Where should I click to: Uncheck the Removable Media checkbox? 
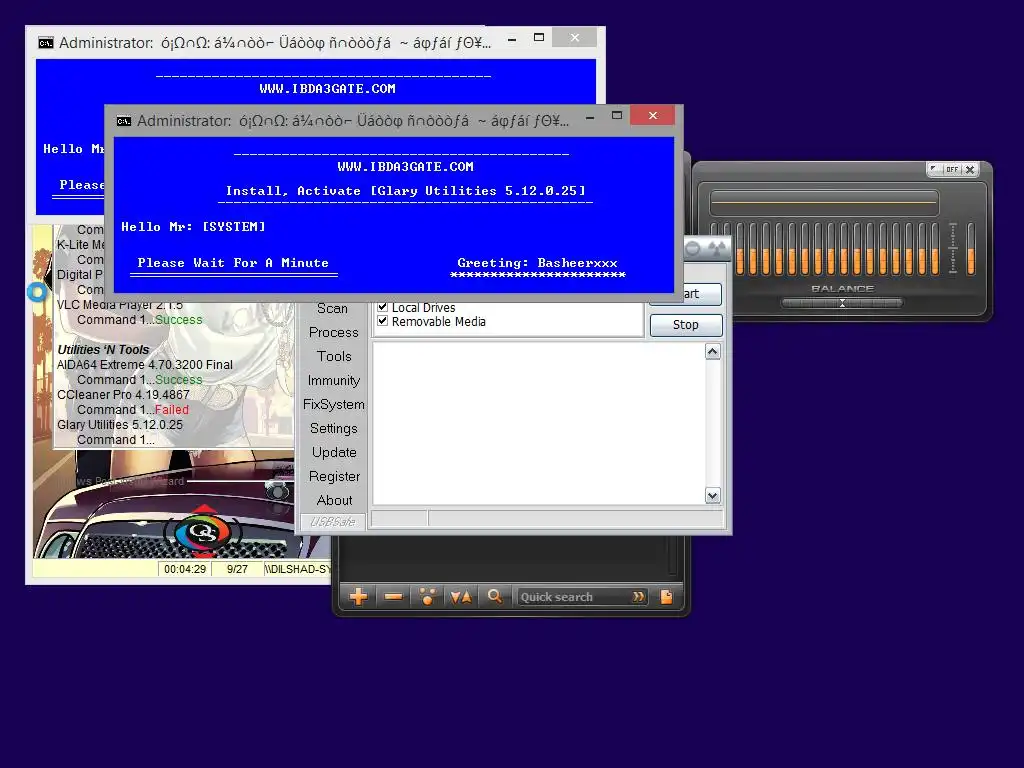point(383,321)
